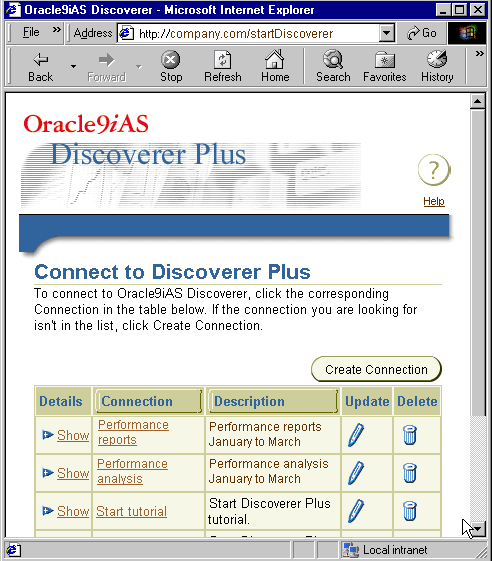Open the Help link

[434, 201]
